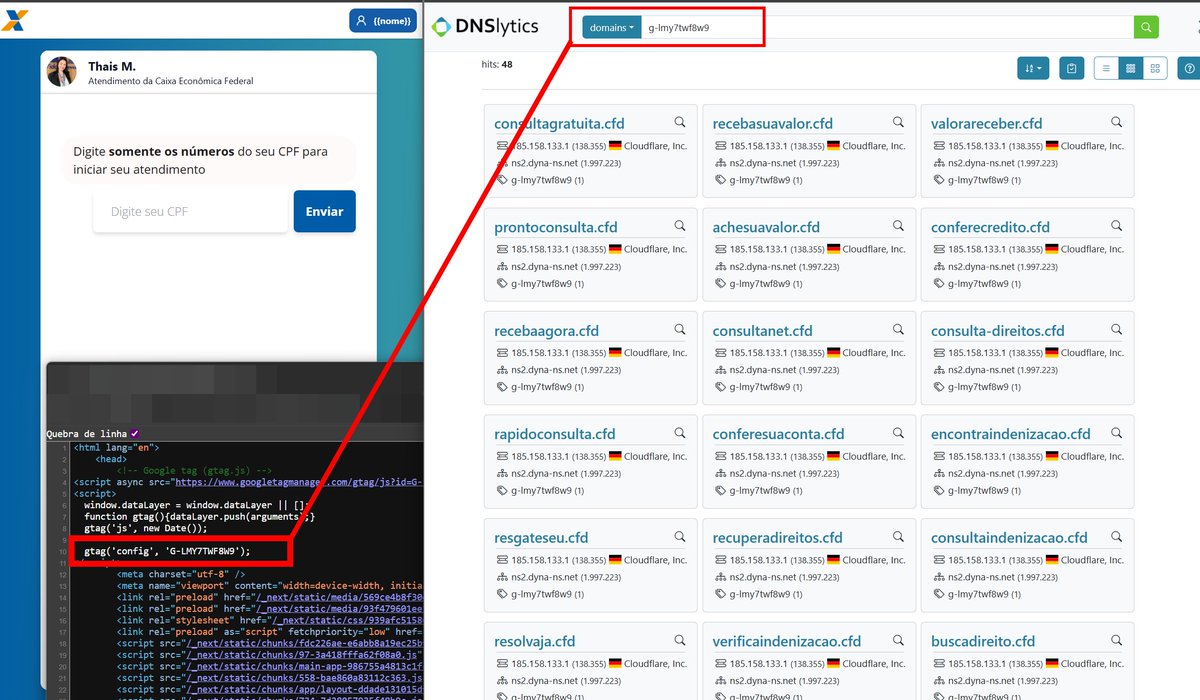Click ns2.dyna-ns.net in conferecredito.cfd card
The width and height of the screenshot is (1200, 700).
point(982,267)
